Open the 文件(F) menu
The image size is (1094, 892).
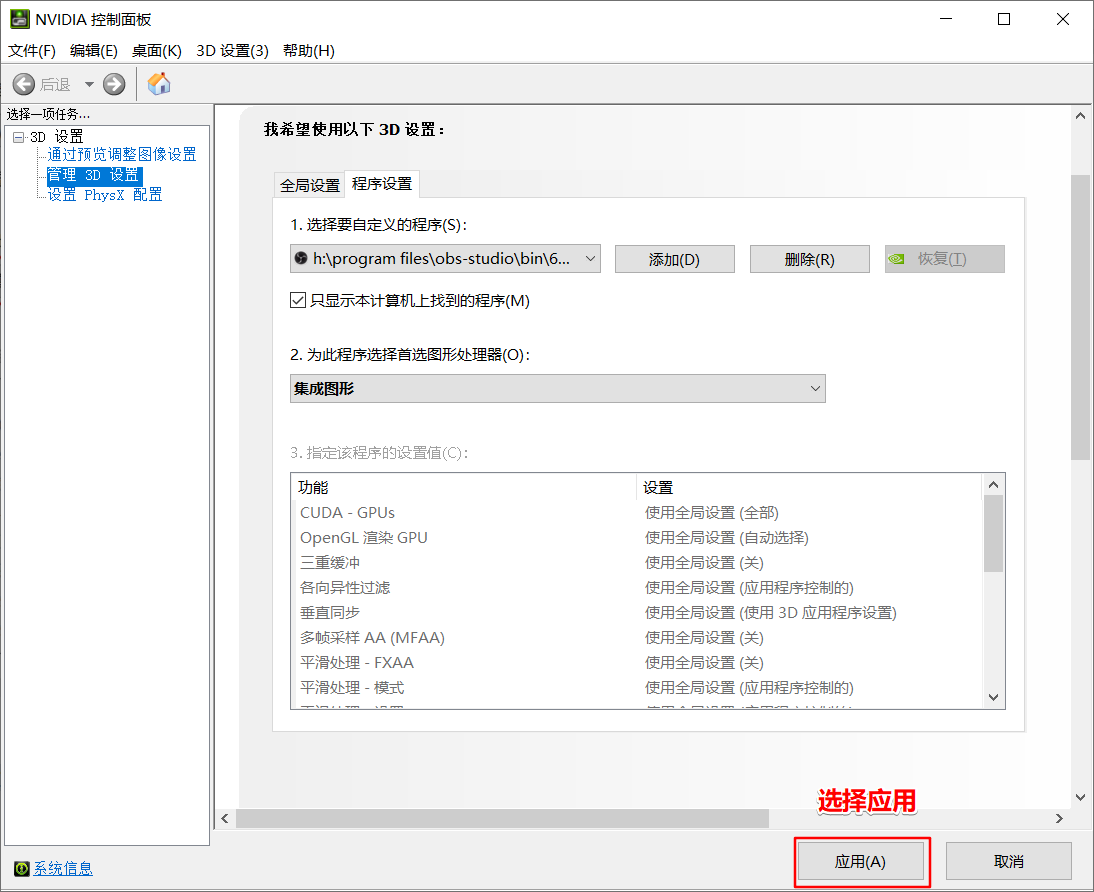(31, 51)
